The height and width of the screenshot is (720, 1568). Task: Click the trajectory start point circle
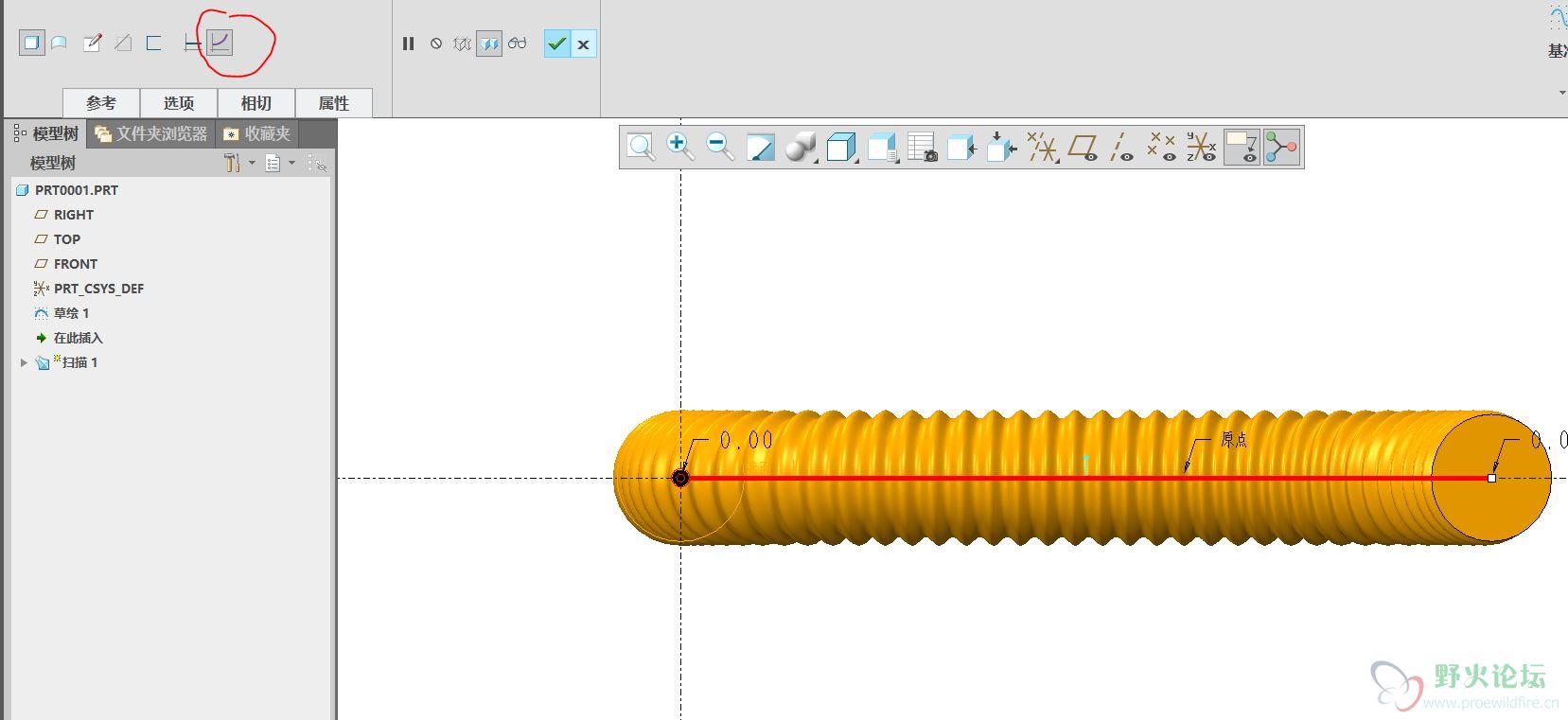click(680, 478)
